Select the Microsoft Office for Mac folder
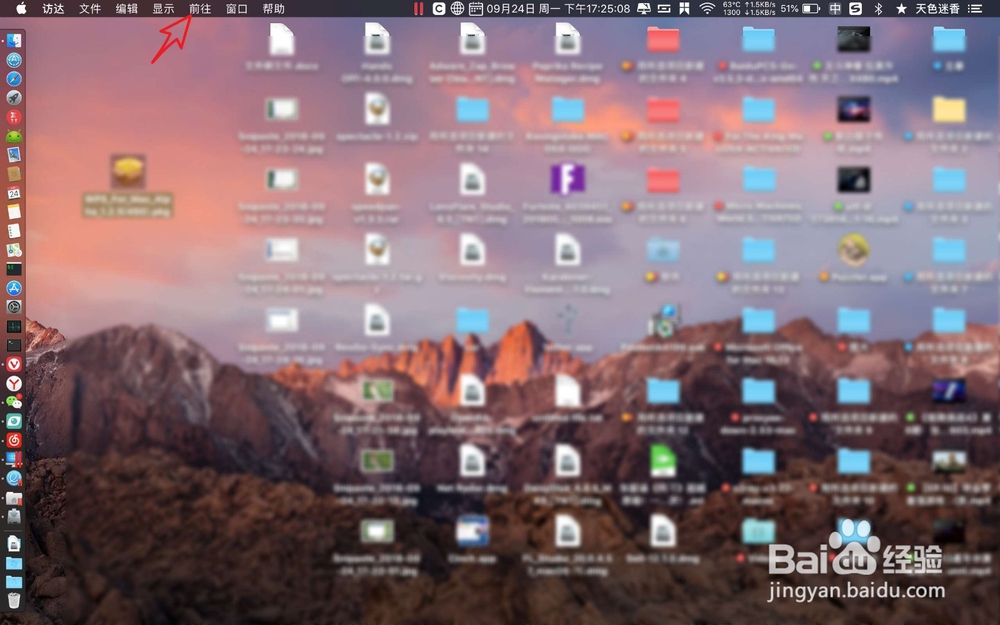Image resolution: width=1000 pixels, height=625 pixels. (x=758, y=320)
